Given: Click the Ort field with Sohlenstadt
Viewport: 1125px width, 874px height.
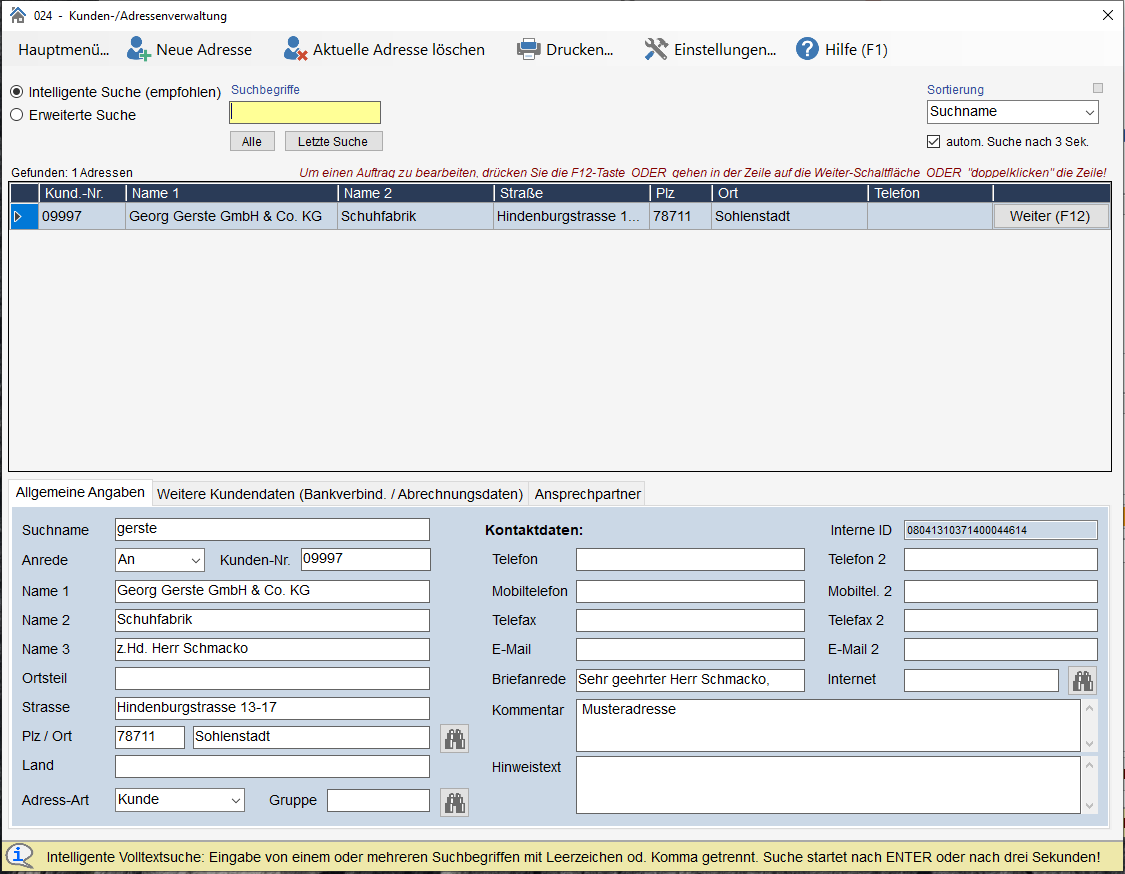Looking at the screenshot, I should pyautogui.click(x=311, y=737).
